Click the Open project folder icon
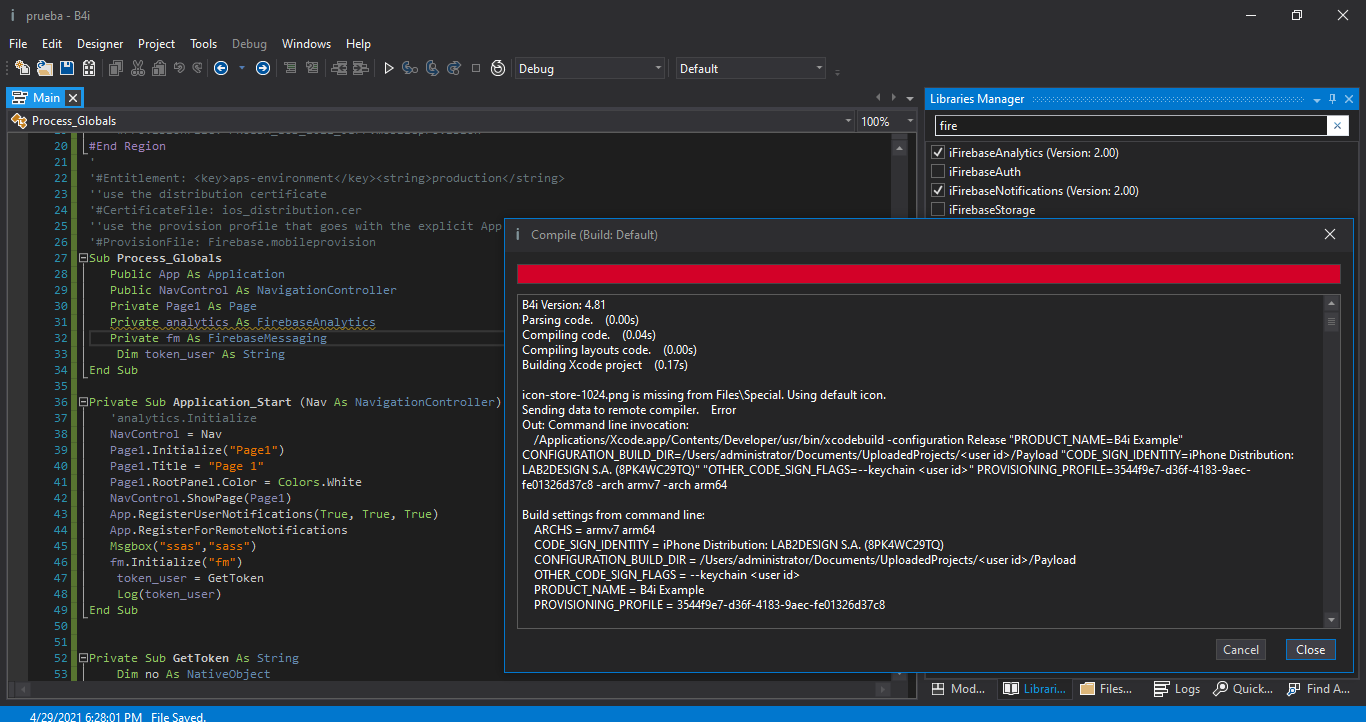 [x=45, y=68]
